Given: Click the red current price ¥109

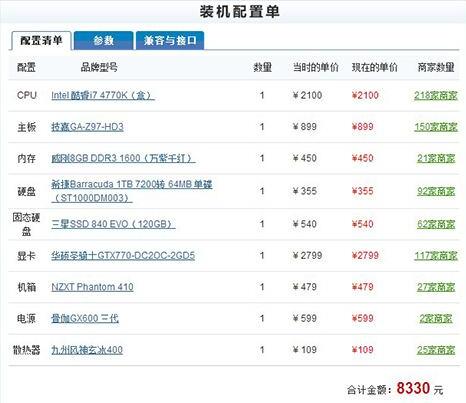Looking at the screenshot, I should [x=363, y=350].
